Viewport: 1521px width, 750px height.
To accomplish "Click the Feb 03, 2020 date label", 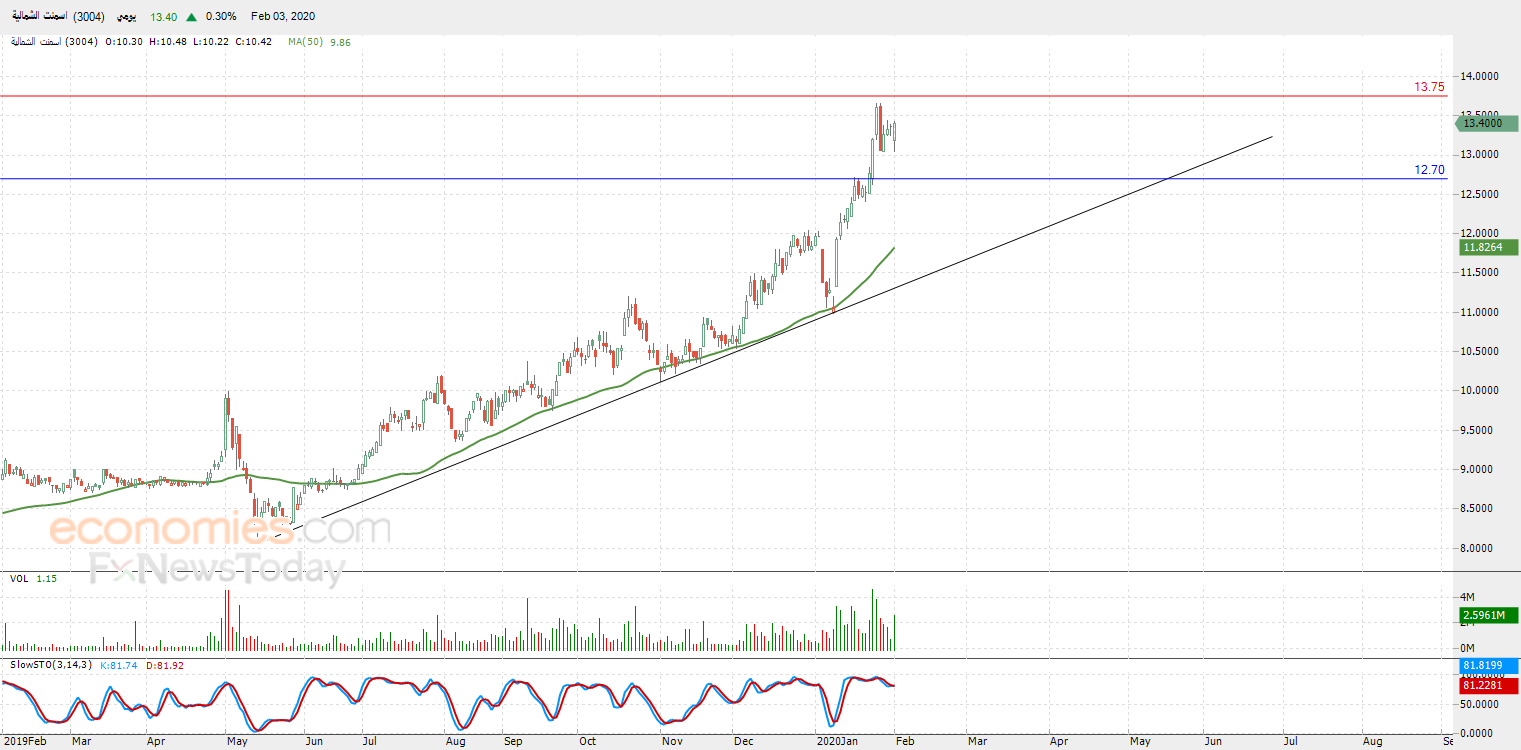I will pyautogui.click(x=281, y=17).
